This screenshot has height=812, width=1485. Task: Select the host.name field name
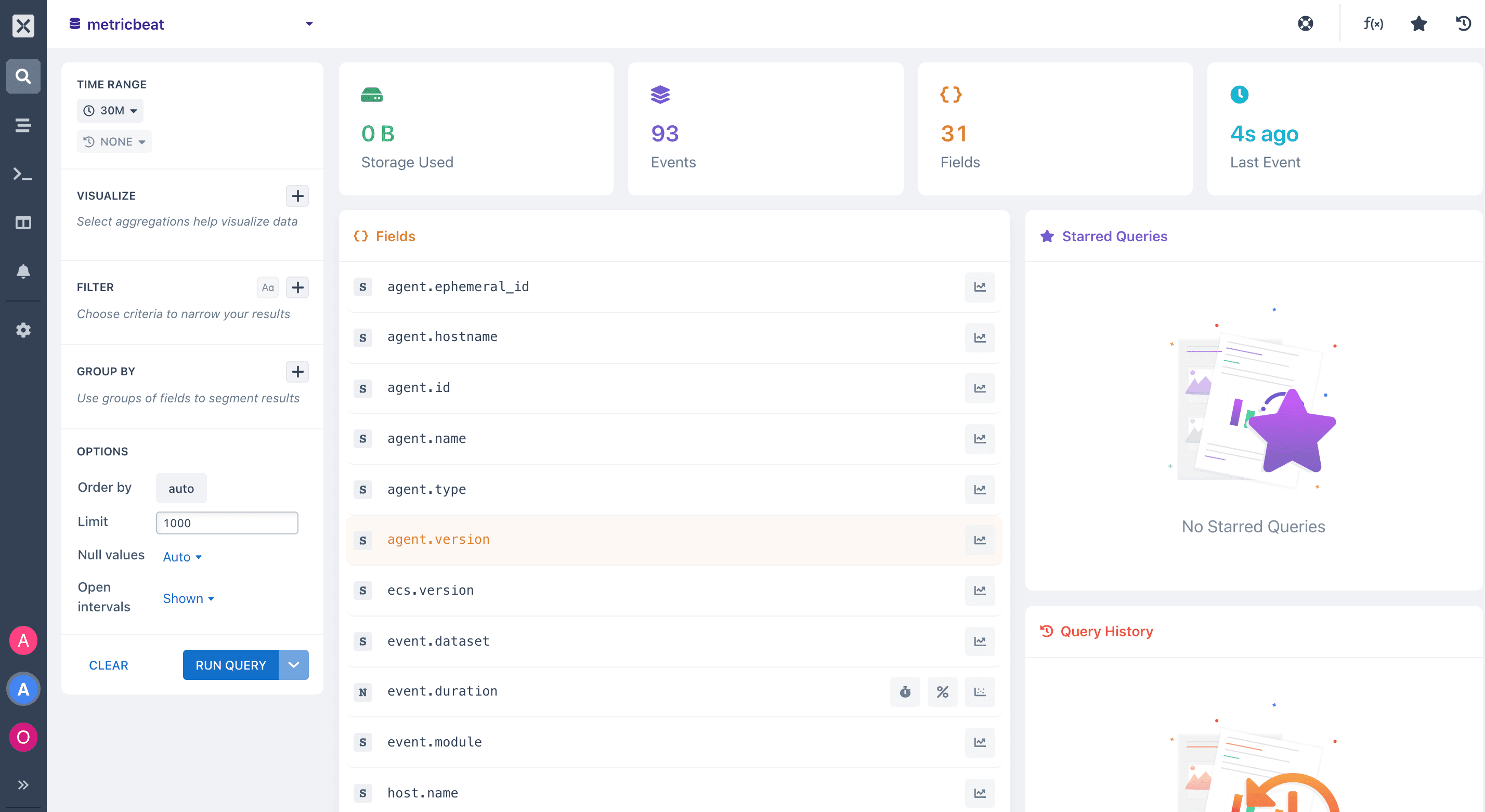pyautogui.click(x=423, y=793)
